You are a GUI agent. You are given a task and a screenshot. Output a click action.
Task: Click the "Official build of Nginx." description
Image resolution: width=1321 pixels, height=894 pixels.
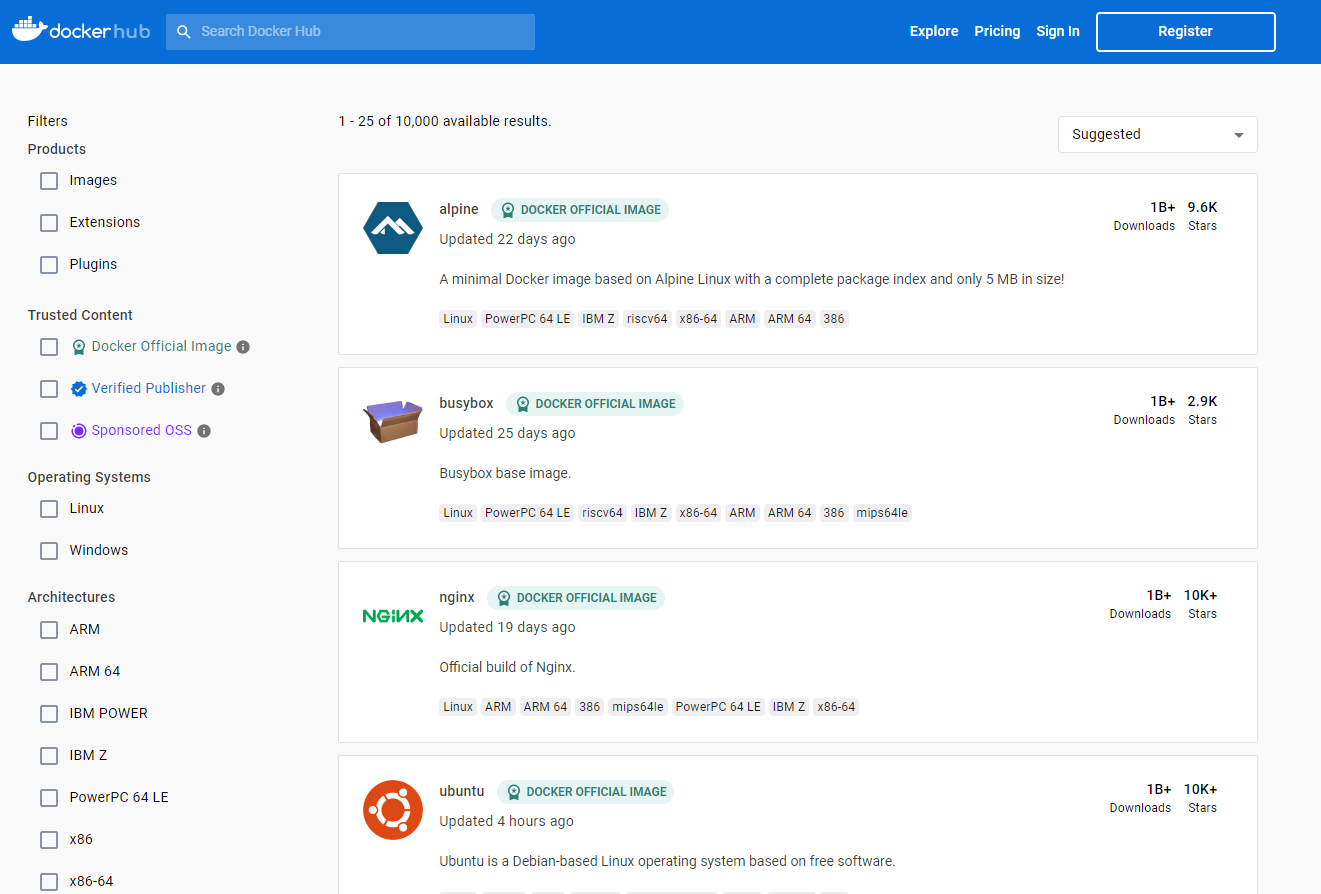(507, 667)
